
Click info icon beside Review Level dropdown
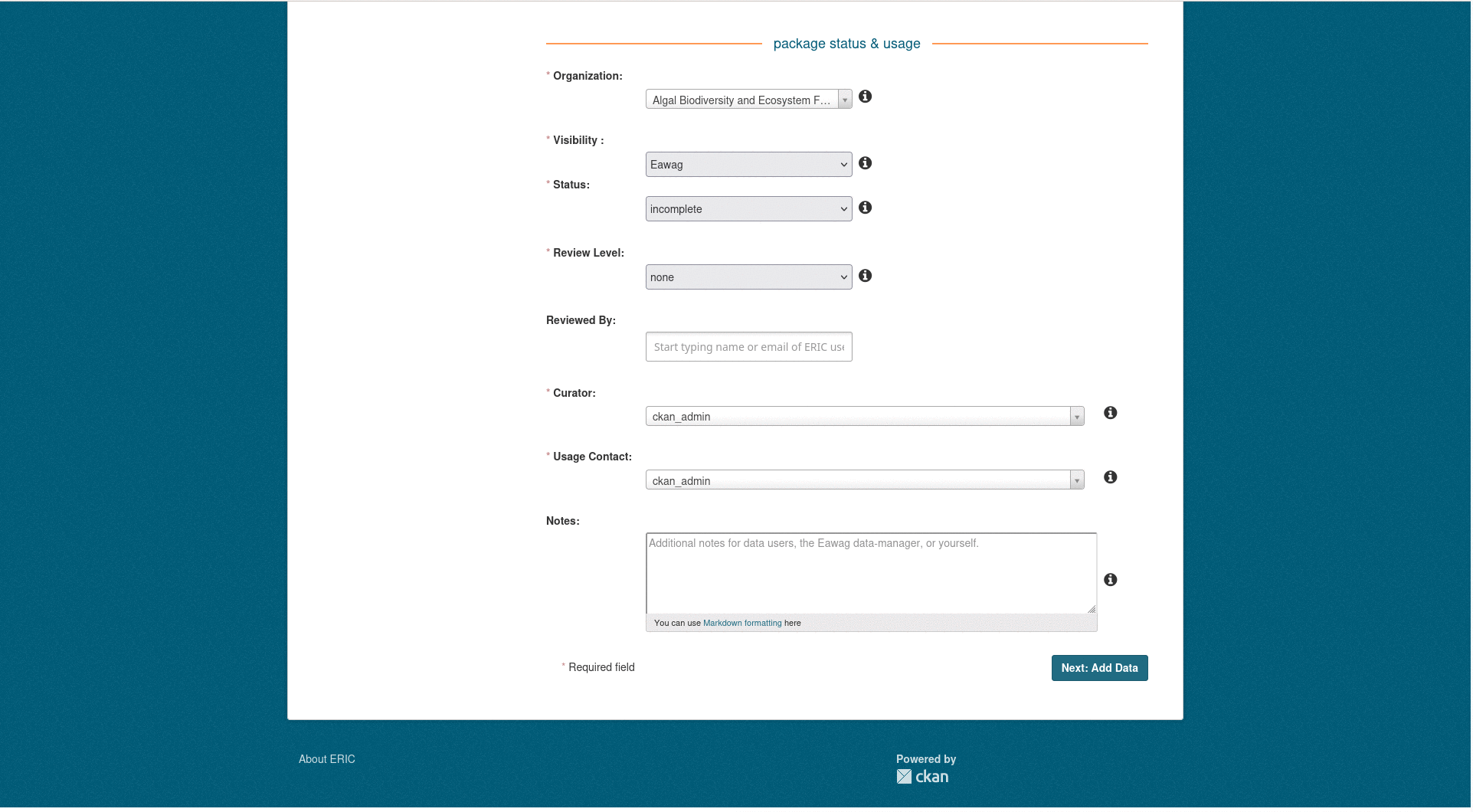pyautogui.click(x=865, y=276)
